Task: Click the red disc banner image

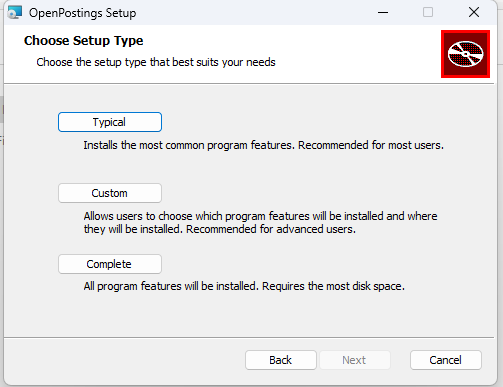Action: tap(465, 54)
